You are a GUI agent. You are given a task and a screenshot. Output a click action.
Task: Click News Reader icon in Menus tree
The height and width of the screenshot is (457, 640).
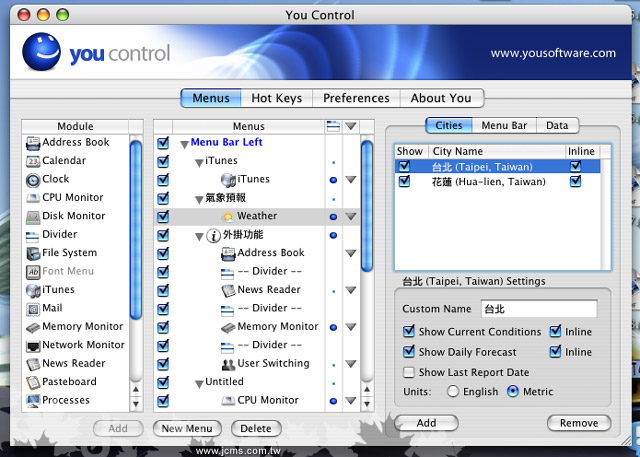(x=228, y=290)
